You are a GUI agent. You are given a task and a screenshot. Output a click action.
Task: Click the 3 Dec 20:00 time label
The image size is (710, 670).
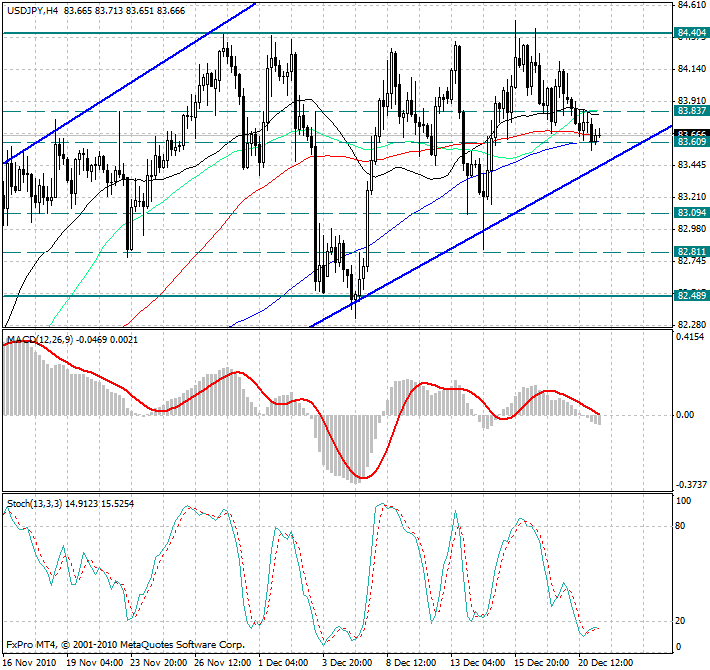pyautogui.click(x=347, y=663)
